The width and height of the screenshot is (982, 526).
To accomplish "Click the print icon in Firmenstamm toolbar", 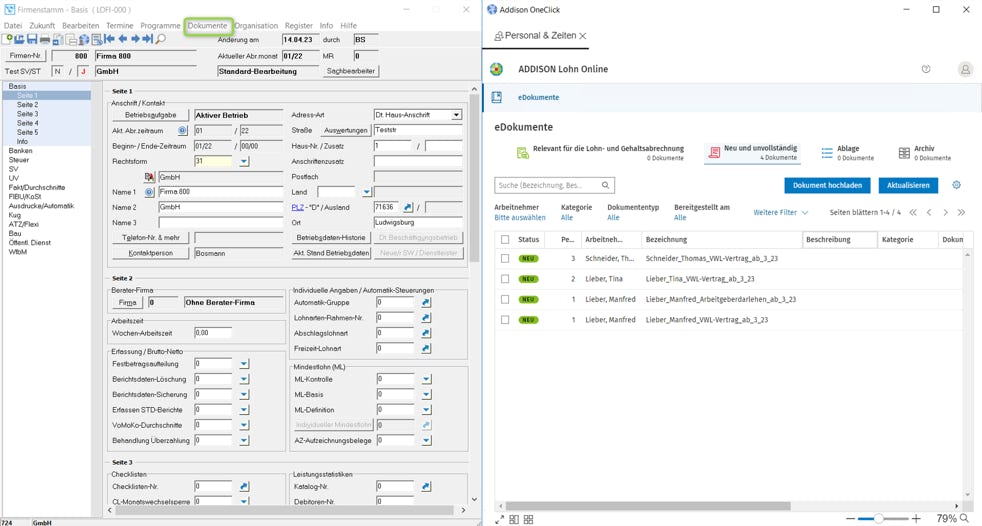I will tap(45, 40).
